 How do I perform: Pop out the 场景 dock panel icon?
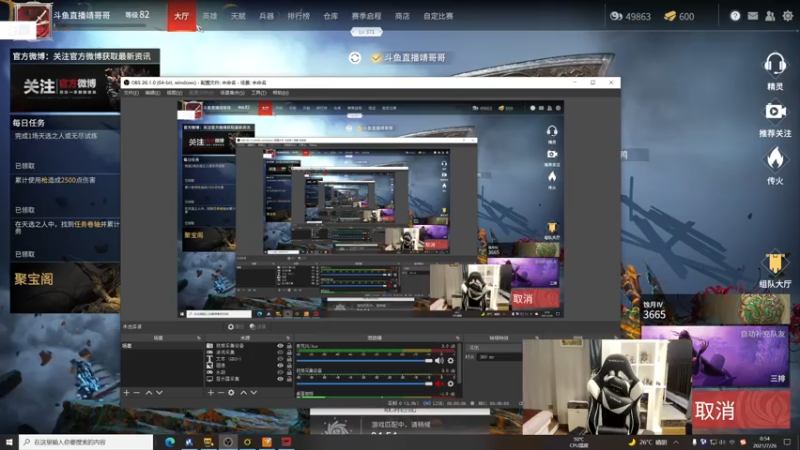(x=199, y=338)
